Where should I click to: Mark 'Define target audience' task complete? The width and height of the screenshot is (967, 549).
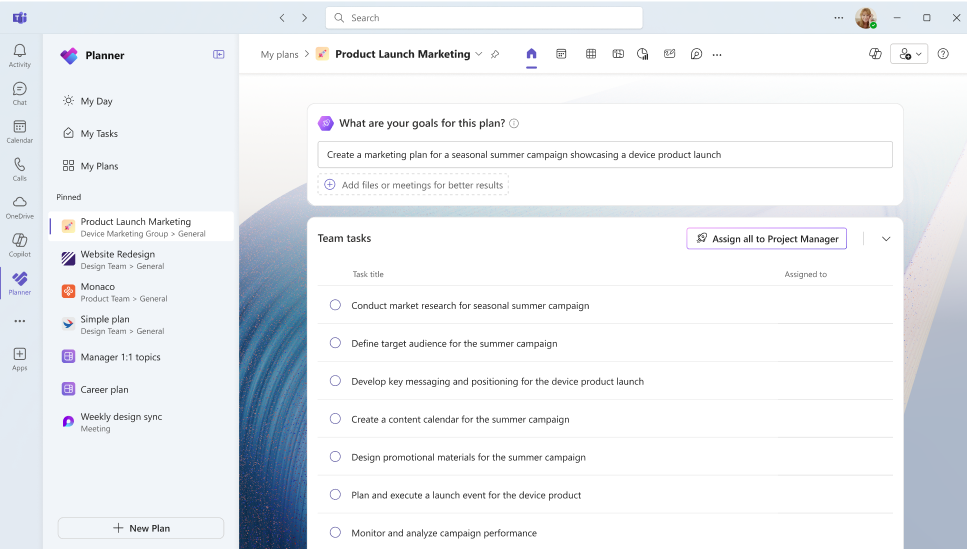(x=335, y=343)
